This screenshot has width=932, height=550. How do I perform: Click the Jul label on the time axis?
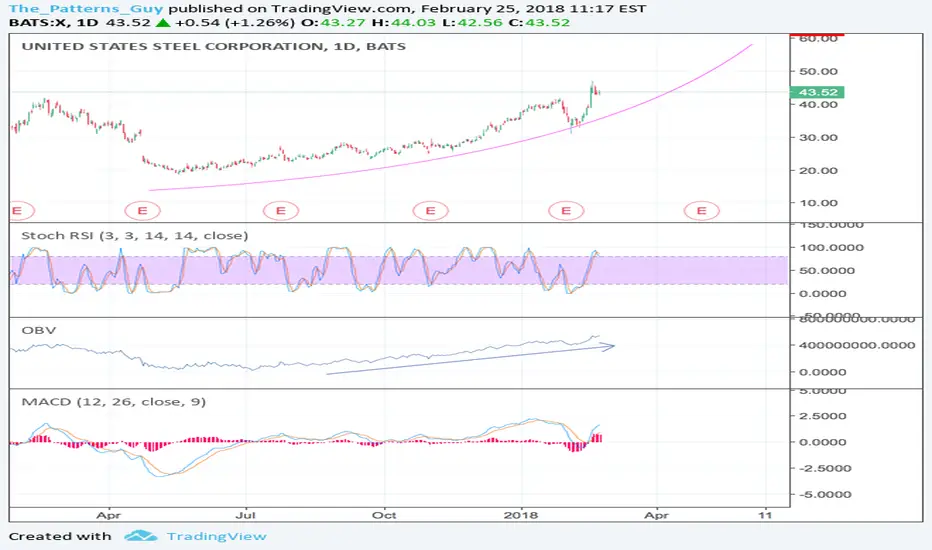pyautogui.click(x=245, y=515)
